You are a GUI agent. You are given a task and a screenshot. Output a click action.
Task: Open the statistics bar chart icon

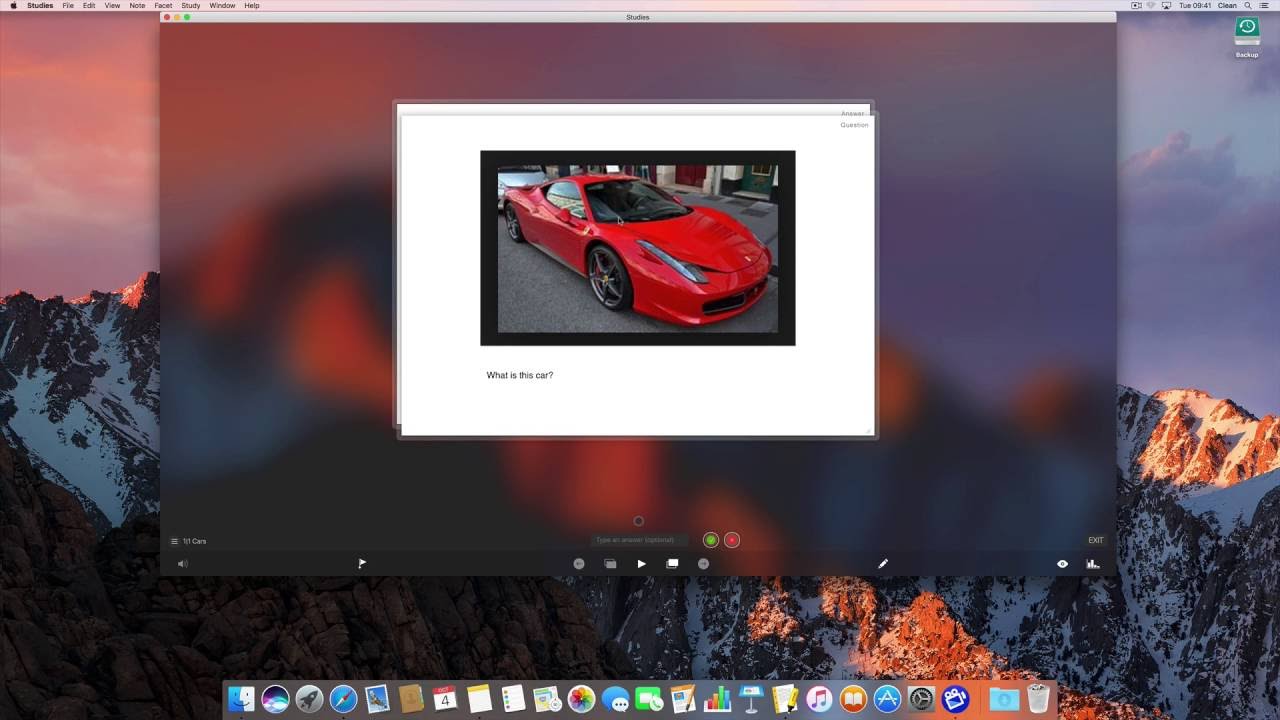[1093, 564]
